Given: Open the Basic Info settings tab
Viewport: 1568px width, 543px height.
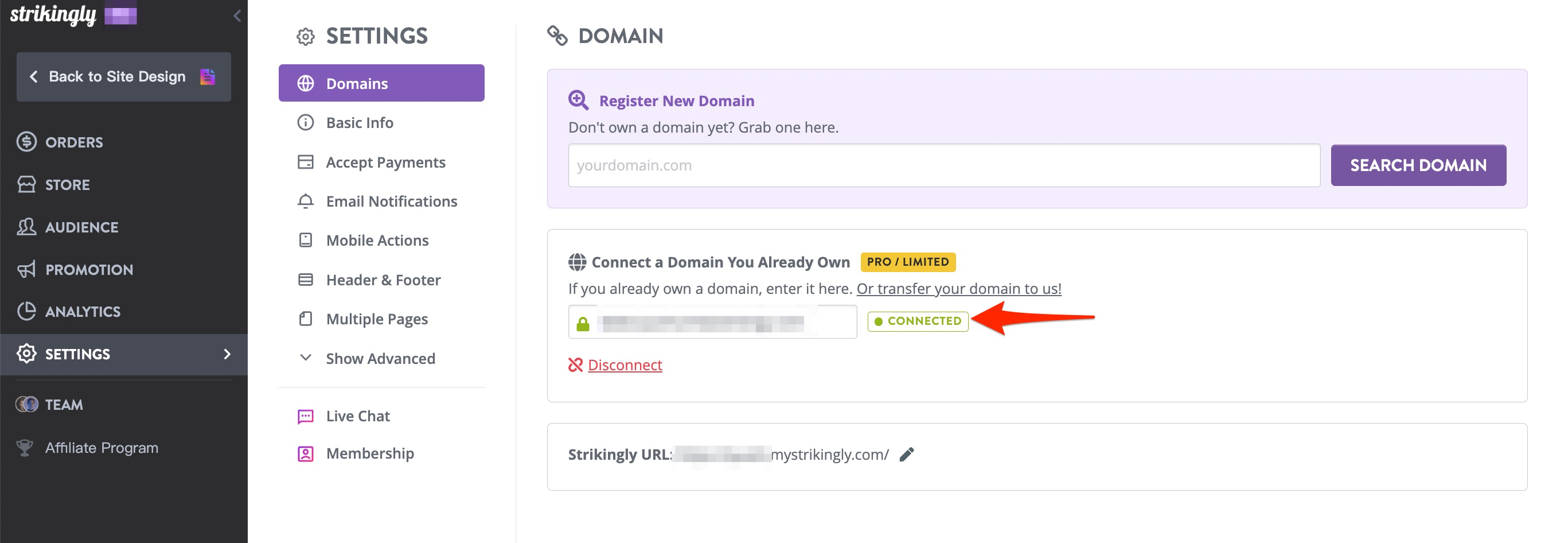Looking at the screenshot, I should click(x=360, y=122).
